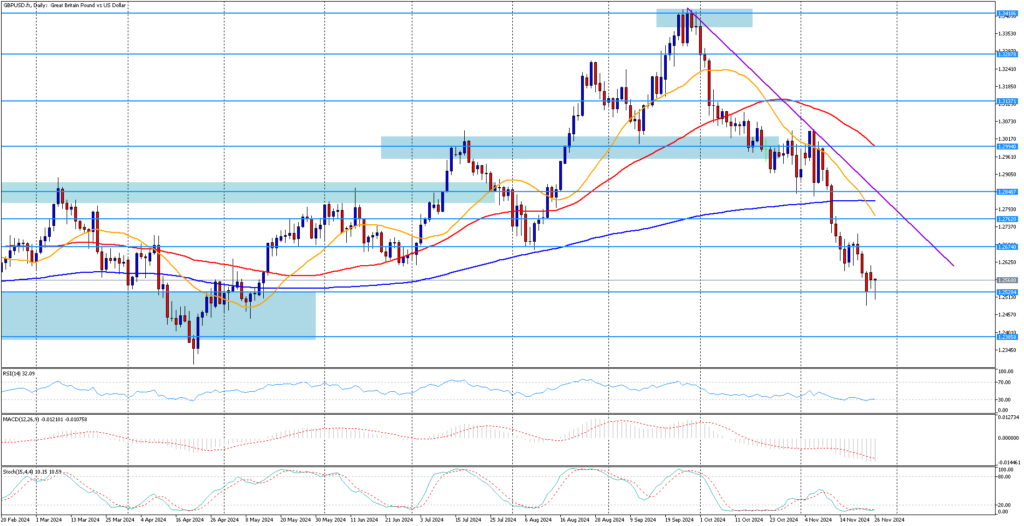Click the 1.31371 horizontal level price label

(1007, 101)
